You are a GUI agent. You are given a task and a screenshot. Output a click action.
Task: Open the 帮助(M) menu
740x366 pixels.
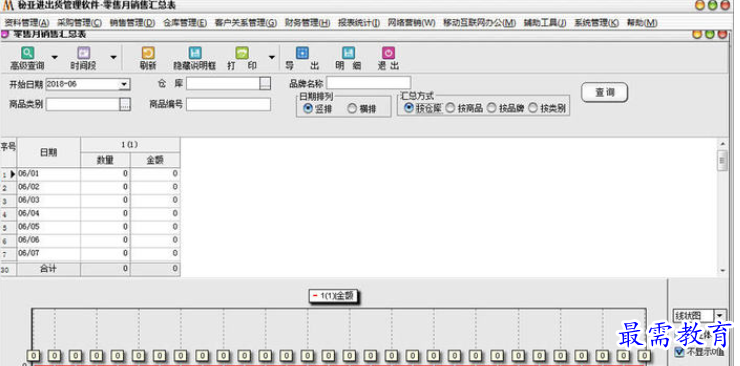(642, 23)
